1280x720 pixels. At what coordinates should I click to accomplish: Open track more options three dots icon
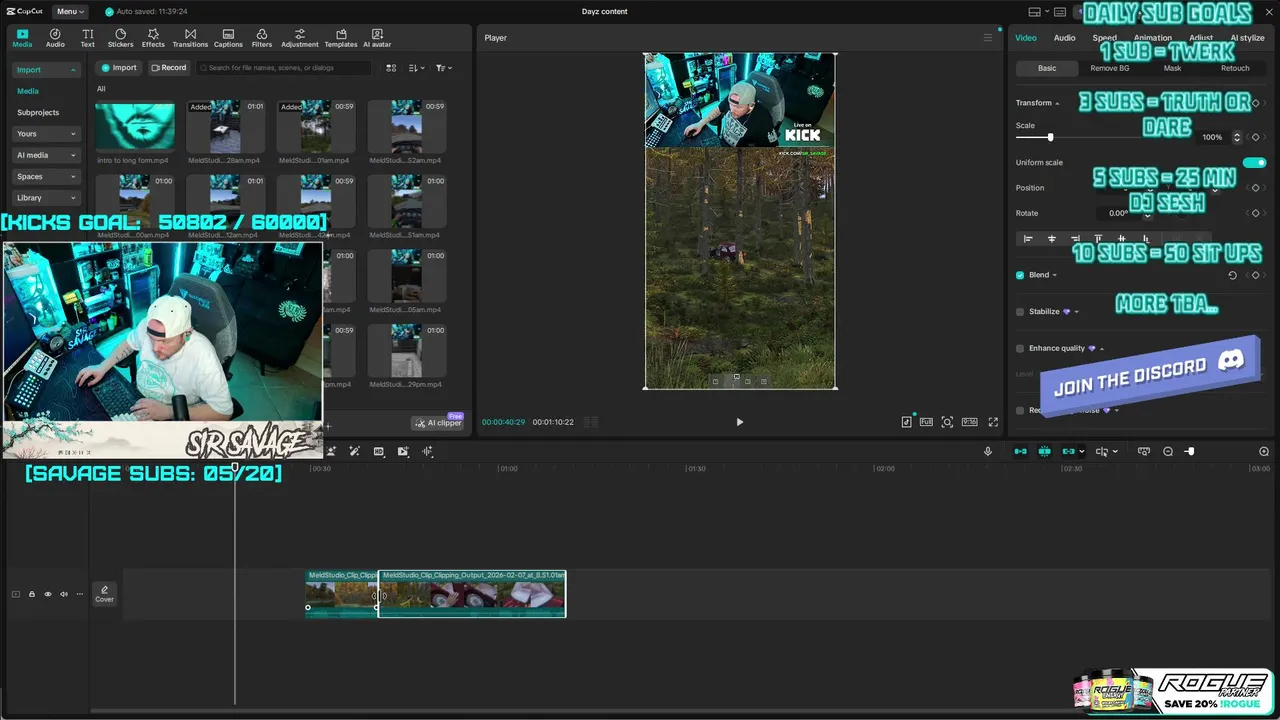click(80, 594)
